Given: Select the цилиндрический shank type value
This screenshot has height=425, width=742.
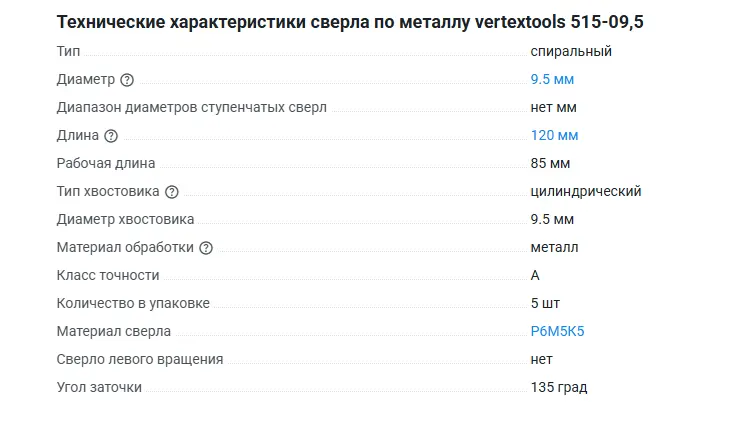Looking at the screenshot, I should click(586, 191).
